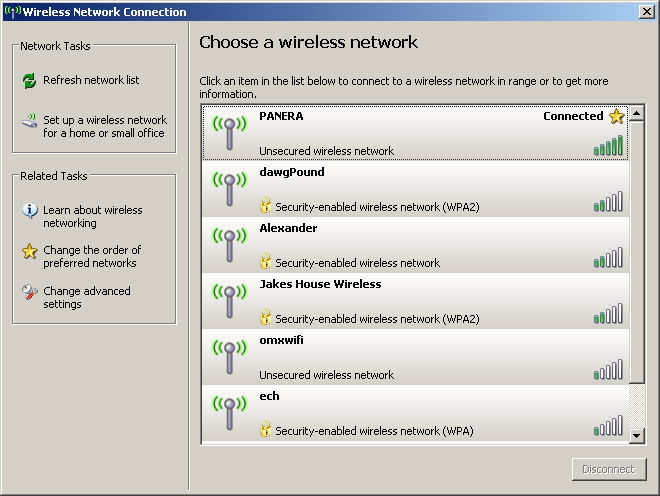The width and height of the screenshot is (660, 496).
Task: Click the scrollbar down arrow in network list
Action: [x=636, y=436]
